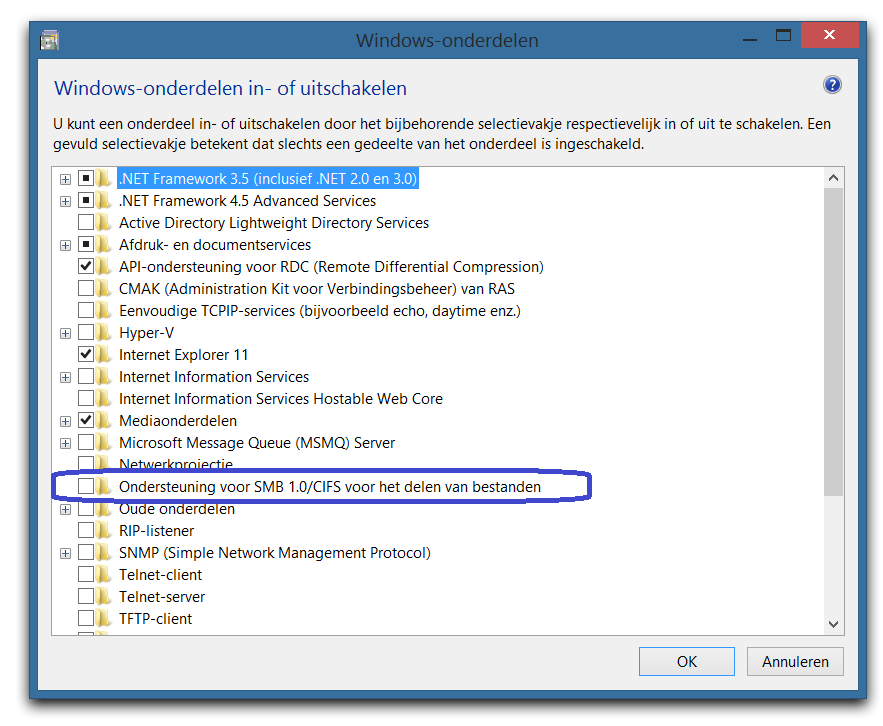Screen dimensions: 883x726
Task: Expand Microsoft Message Queue (MSMQ) Server node
Action: (65, 443)
